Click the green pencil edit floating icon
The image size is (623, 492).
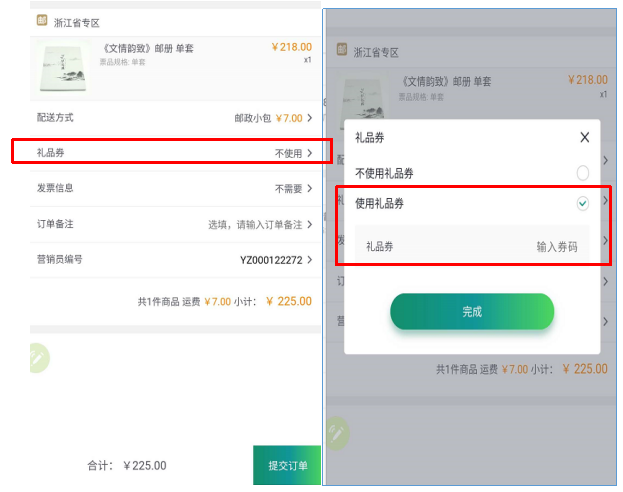pos(38,358)
